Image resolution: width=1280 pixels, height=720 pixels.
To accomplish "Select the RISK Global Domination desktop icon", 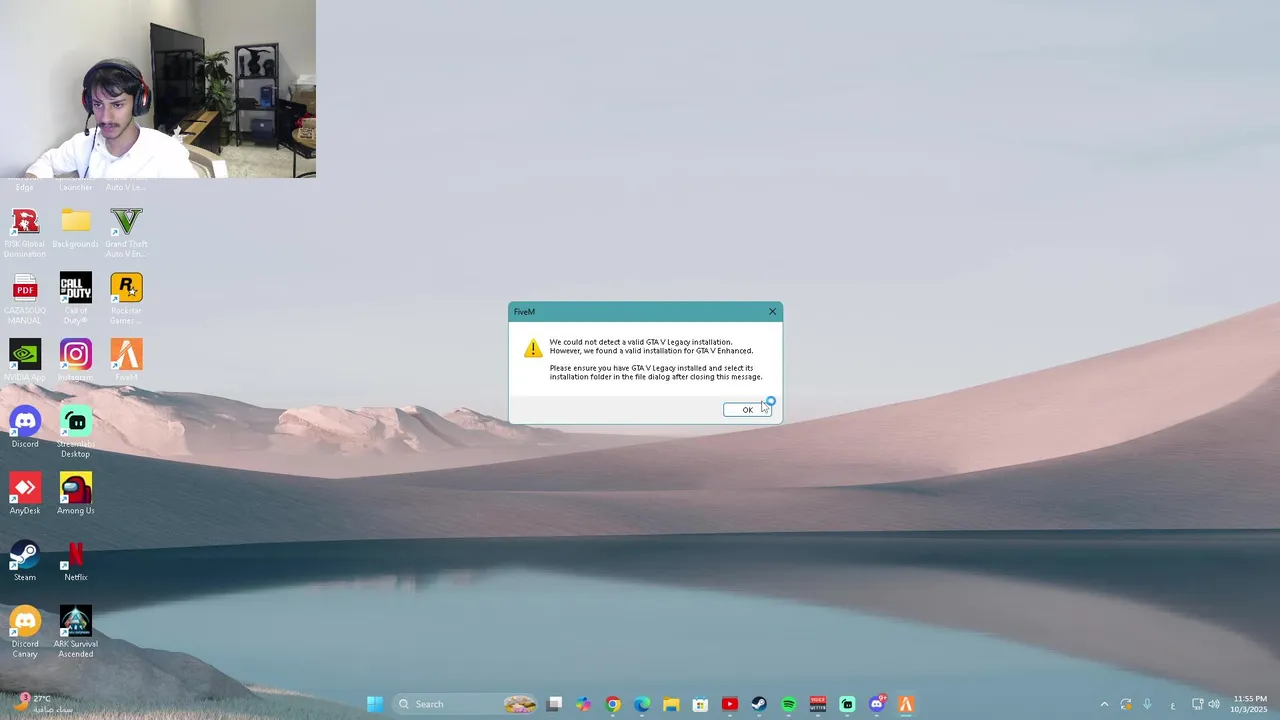I will (25, 233).
